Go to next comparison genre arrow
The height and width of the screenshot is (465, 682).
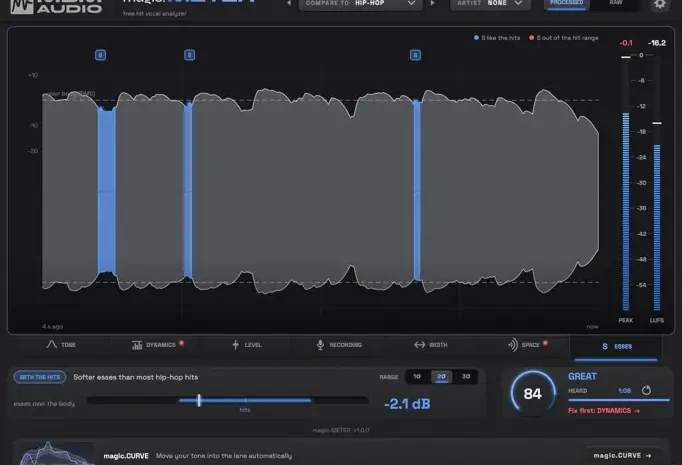click(432, 3)
